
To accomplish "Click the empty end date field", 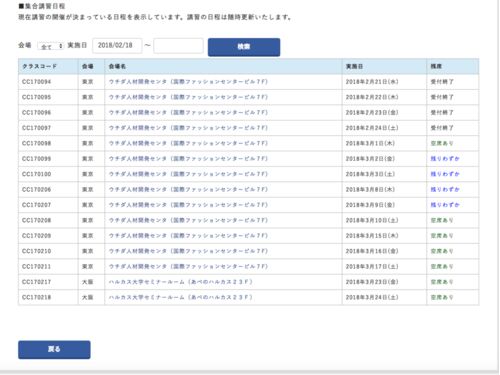I will 178,46.
